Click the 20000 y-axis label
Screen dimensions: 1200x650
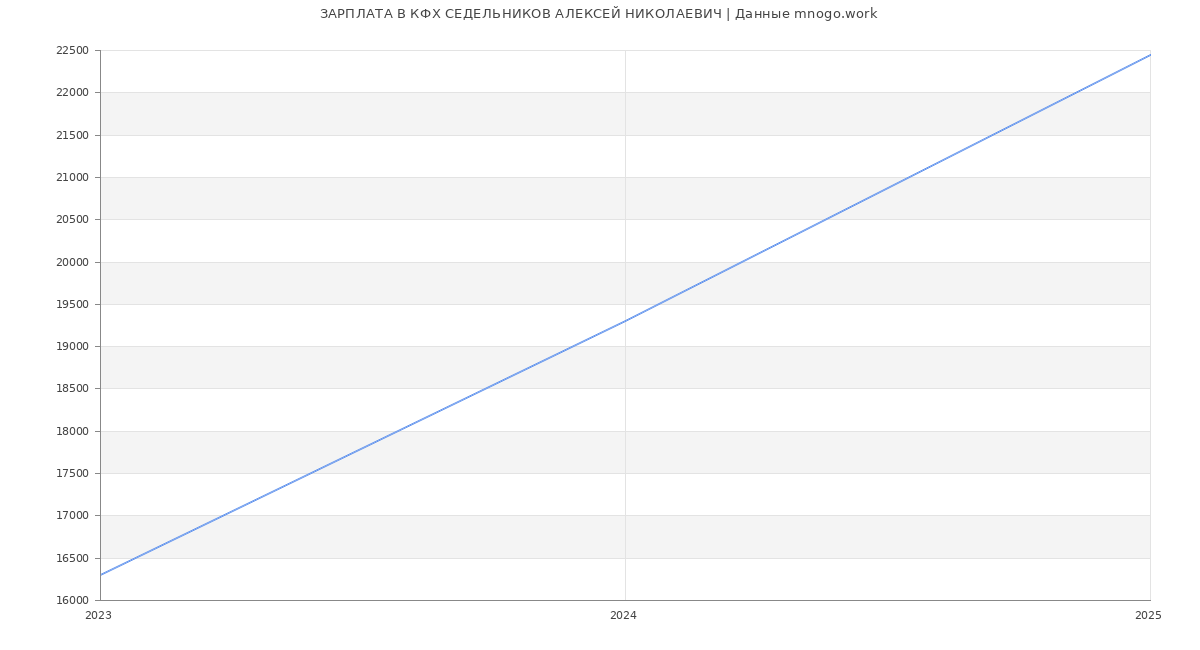[72, 262]
